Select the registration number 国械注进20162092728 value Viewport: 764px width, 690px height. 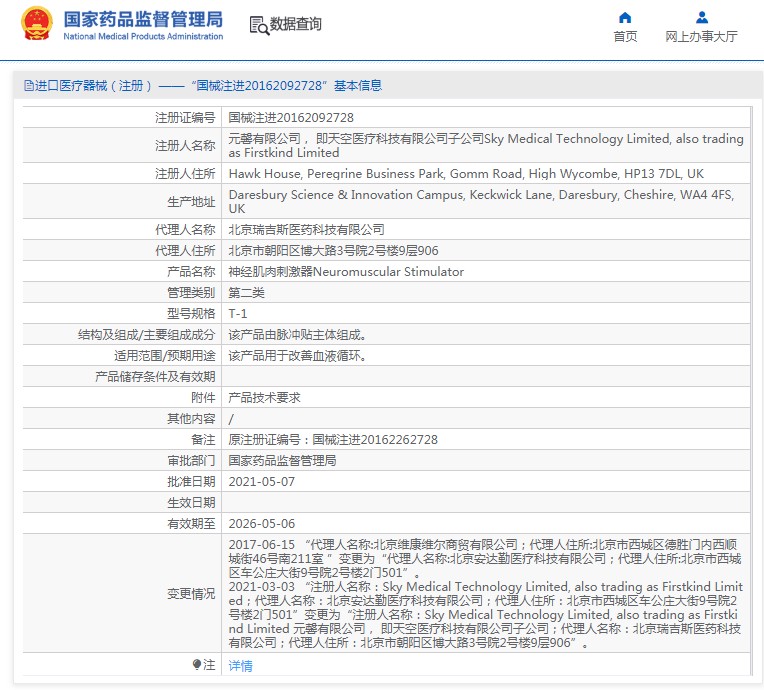coord(291,117)
